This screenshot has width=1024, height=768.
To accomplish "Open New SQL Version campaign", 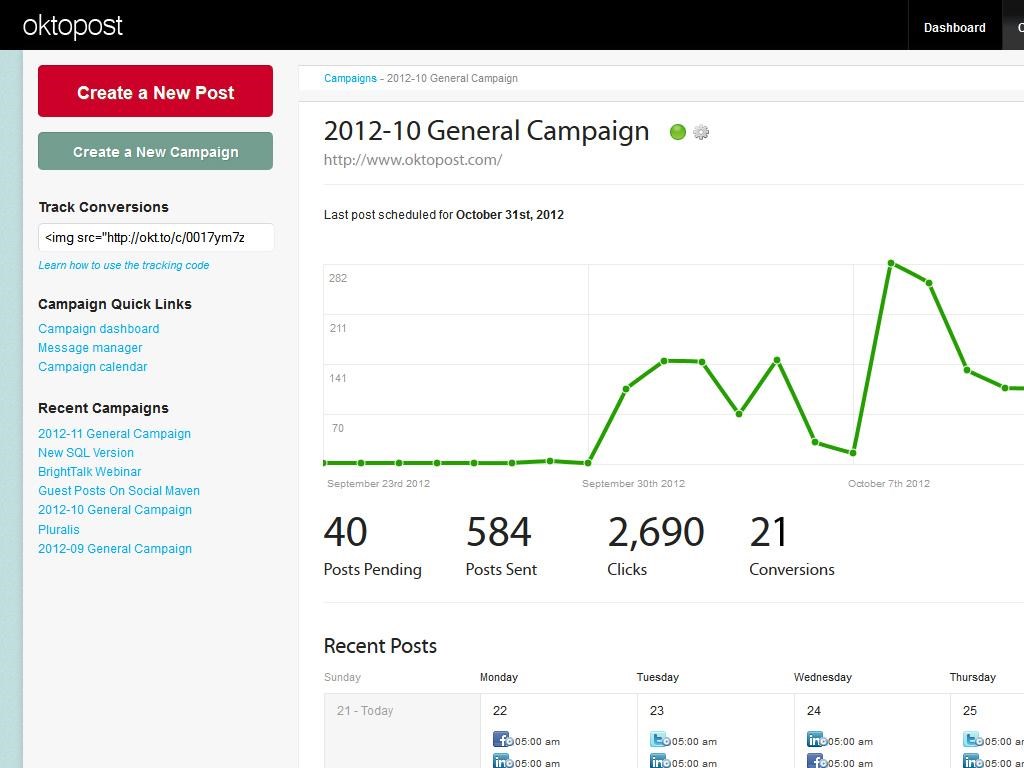I will (86, 453).
